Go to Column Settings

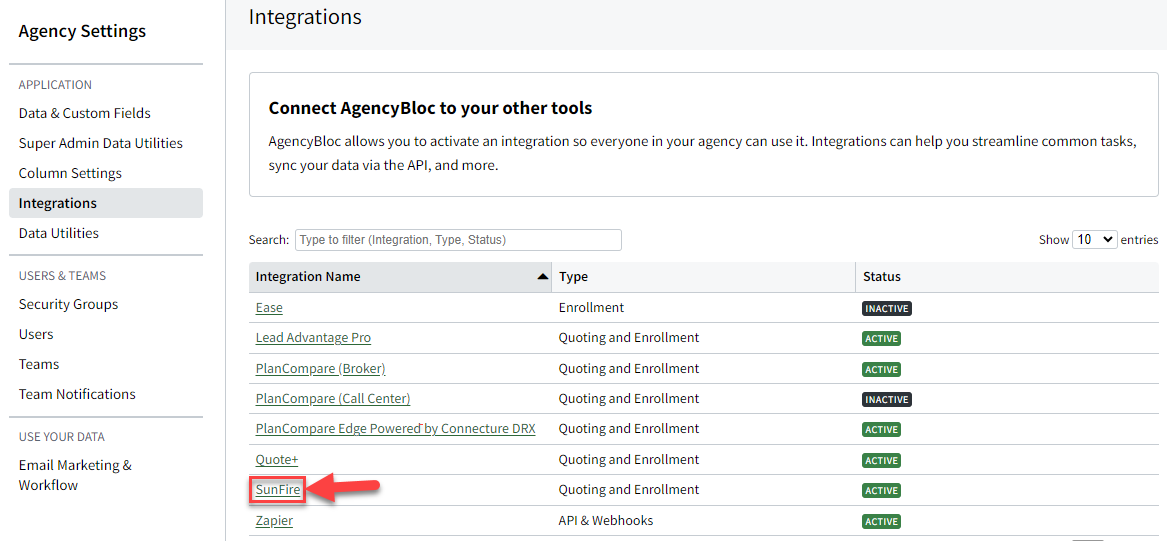pos(70,173)
